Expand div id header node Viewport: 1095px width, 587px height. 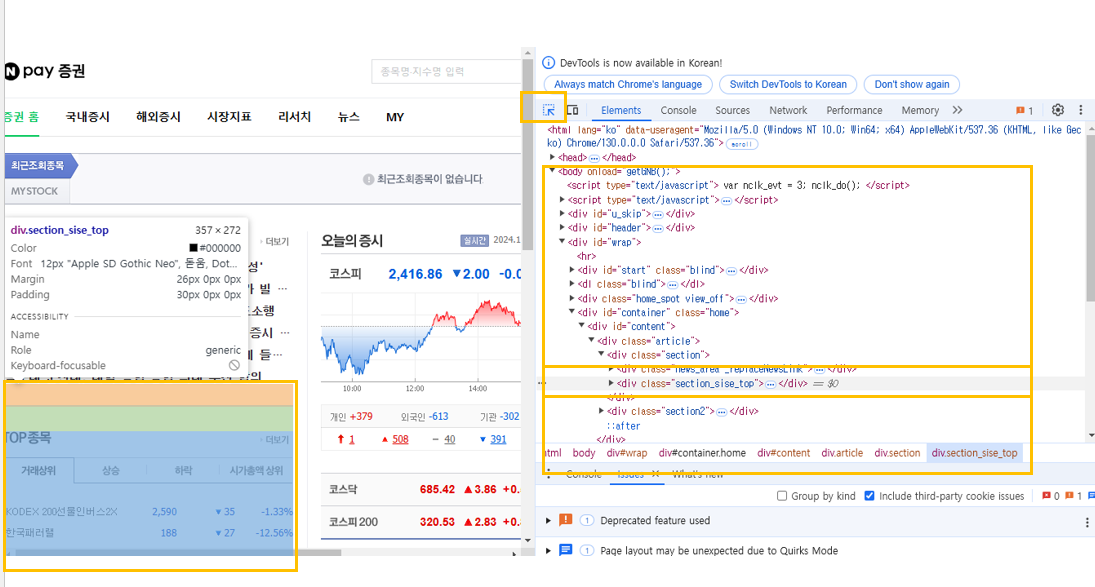562,228
